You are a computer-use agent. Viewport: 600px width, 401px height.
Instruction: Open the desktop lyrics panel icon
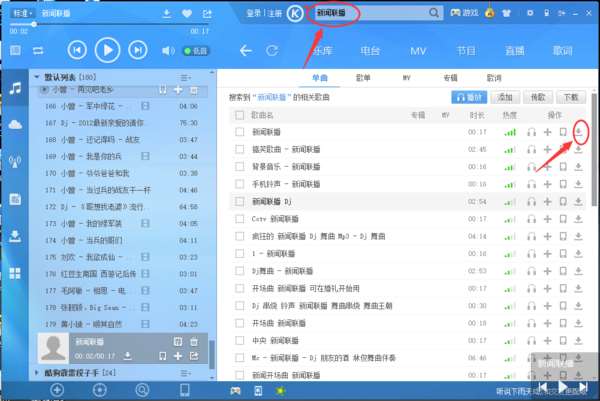(x=16, y=51)
